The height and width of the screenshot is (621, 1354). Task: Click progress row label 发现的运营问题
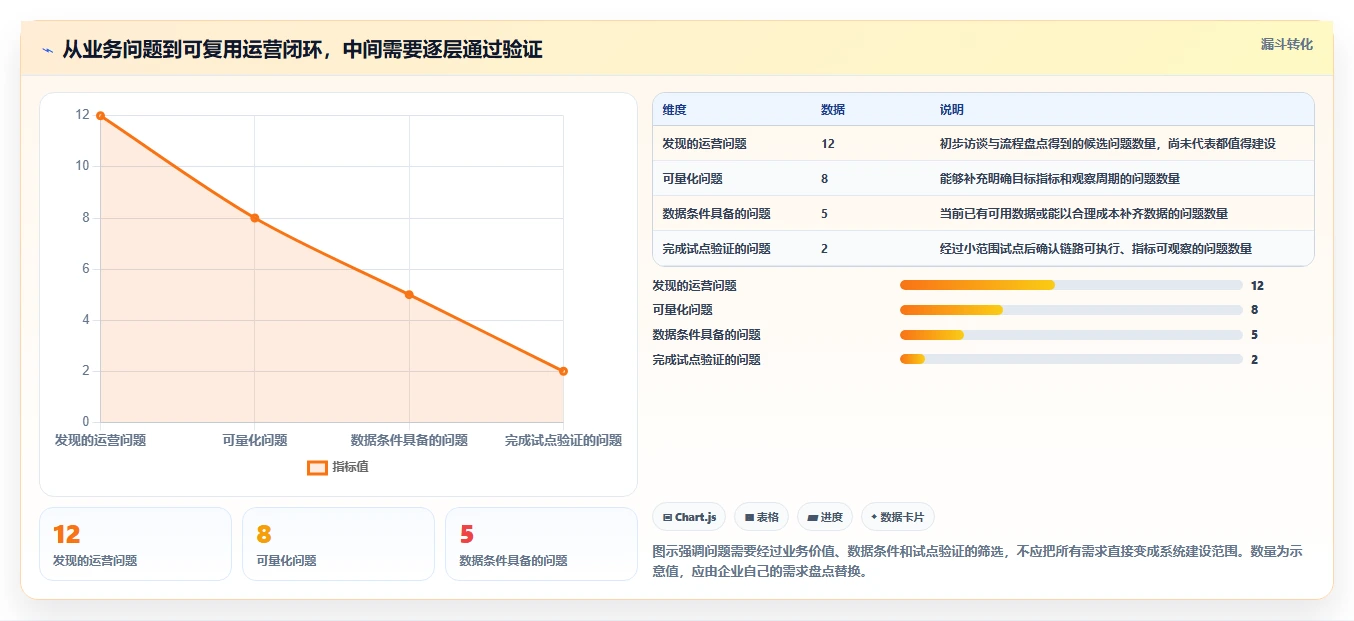694,285
